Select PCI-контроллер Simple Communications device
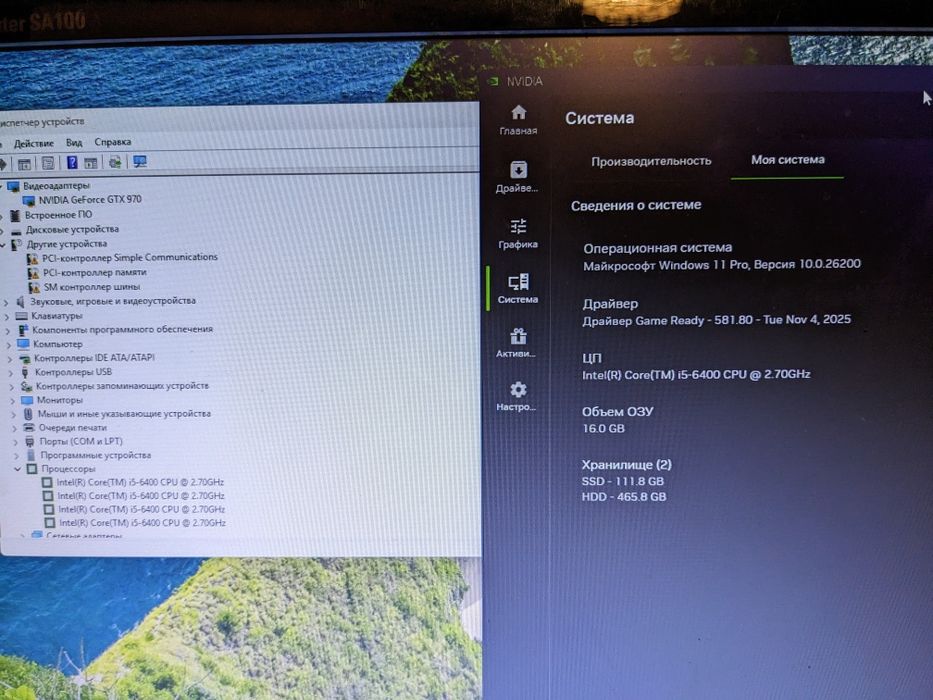Image resolution: width=933 pixels, height=700 pixels. click(130, 258)
